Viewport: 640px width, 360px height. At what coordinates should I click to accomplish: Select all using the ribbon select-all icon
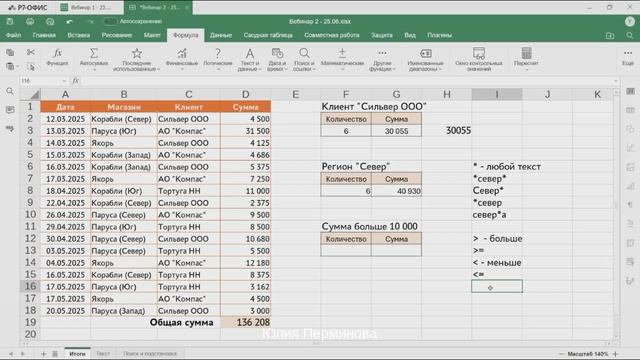pyautogui.click(x=31, y=66)
